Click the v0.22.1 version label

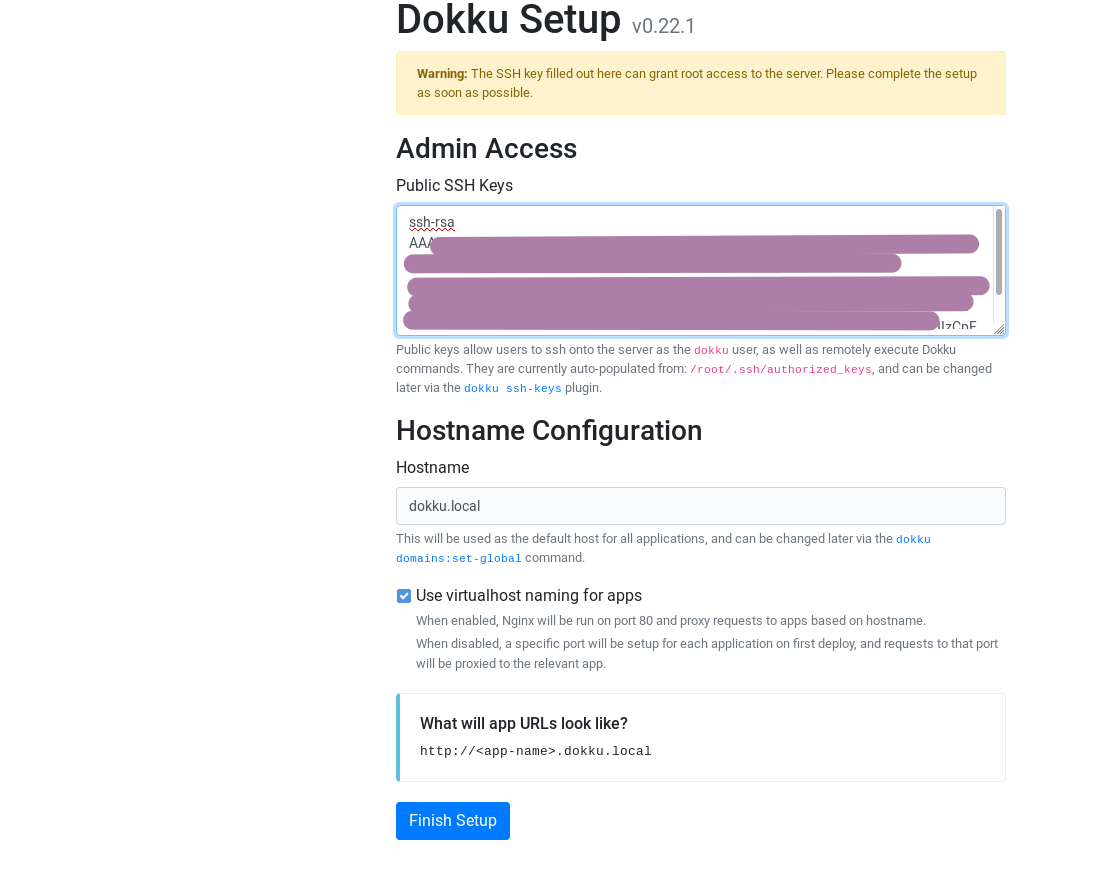663,26
